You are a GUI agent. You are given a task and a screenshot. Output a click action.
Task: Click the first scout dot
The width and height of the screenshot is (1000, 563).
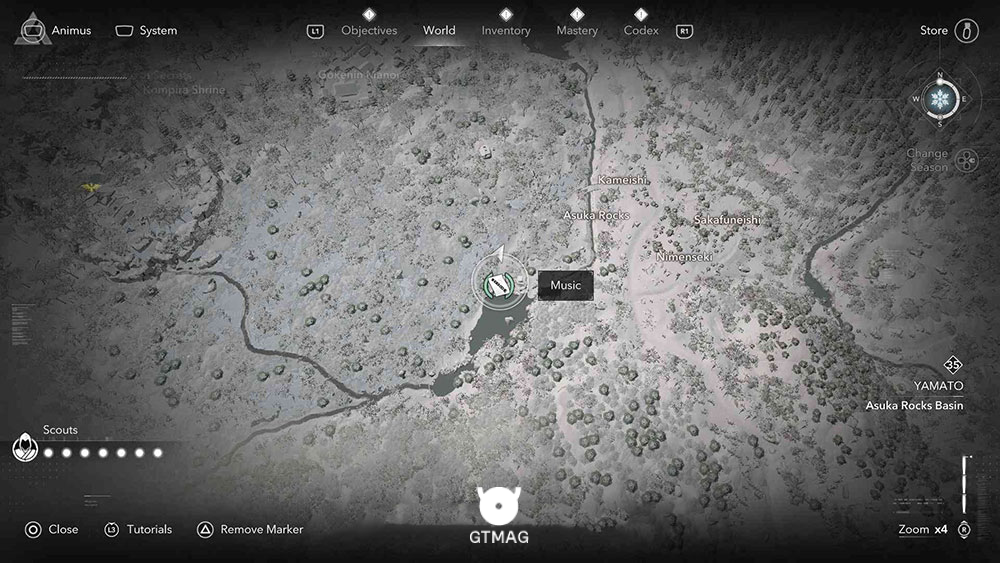point(48,453)
